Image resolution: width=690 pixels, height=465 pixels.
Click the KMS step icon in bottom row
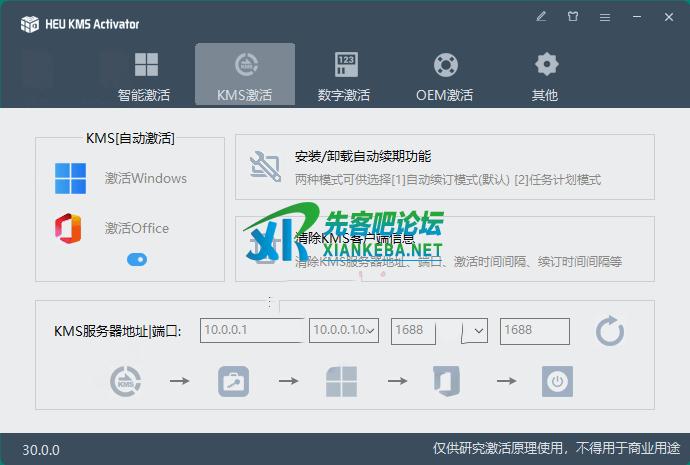pos(125,381)
